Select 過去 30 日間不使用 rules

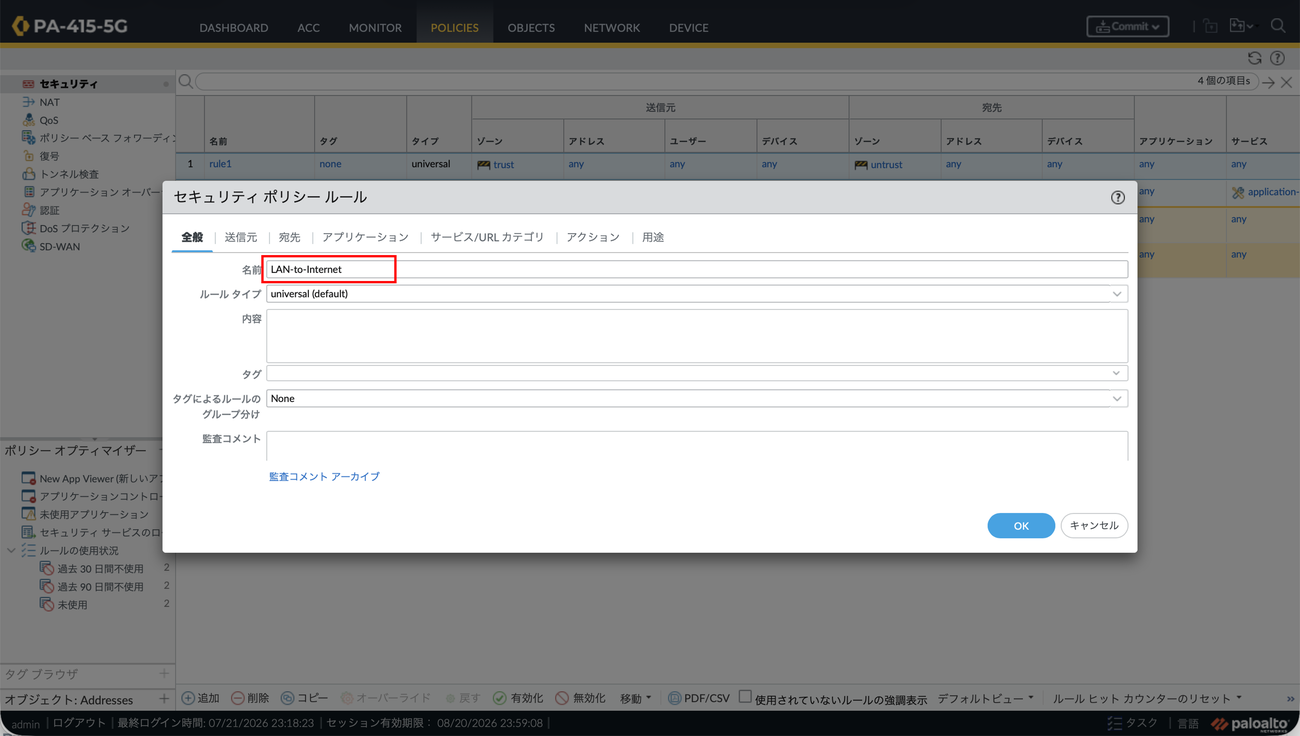(100, 568)
